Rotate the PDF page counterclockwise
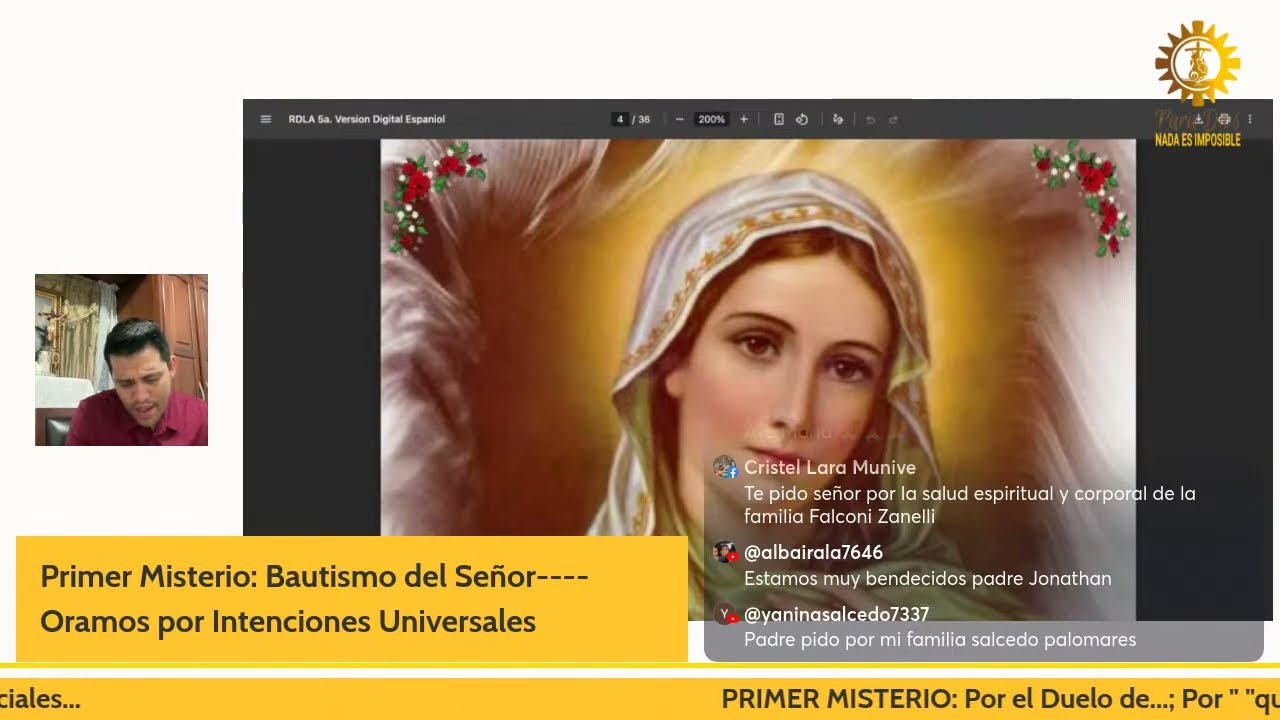This screenshot has height=720, width=1280. click(802, 119)
